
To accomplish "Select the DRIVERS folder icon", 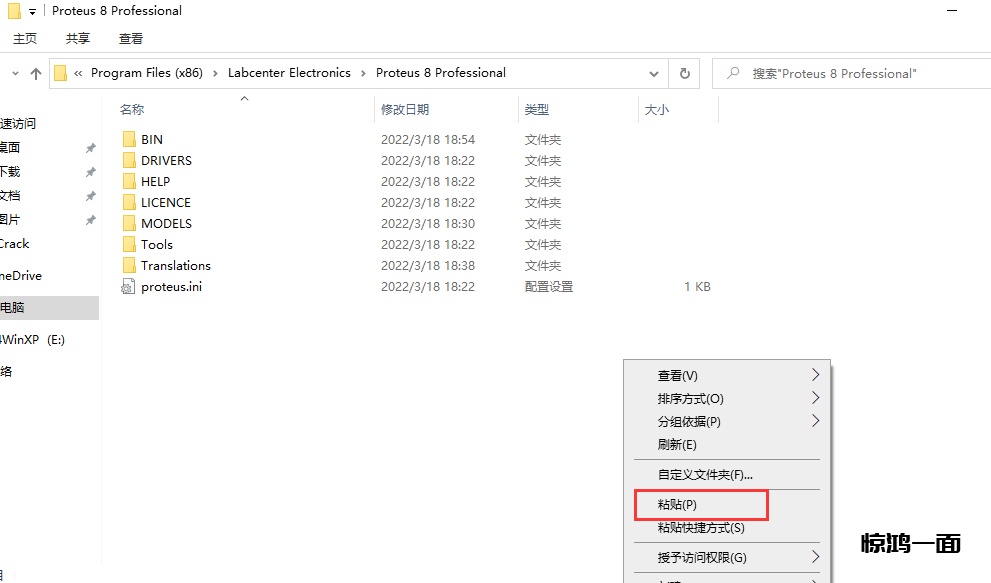I will pyautogui.click(x=128, y=160).
